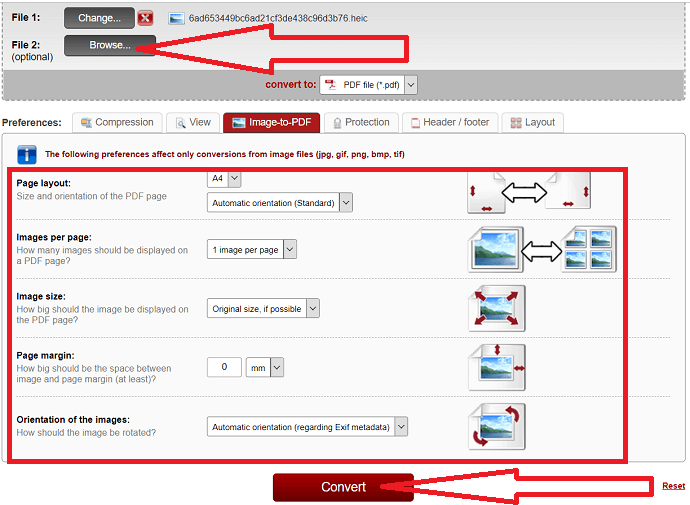Click the file name 6ad653449bc6ad21cf3de438c96d3b76.heic
Image resolution: width=690 pixels, height=505 pixels.
(x=278, y=18)
